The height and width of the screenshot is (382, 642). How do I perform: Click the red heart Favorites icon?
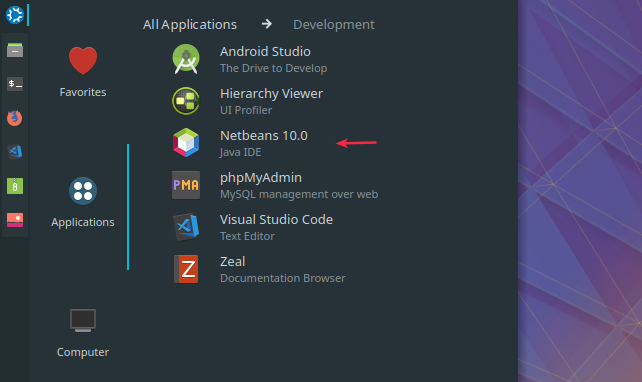(x=83, y=61)
